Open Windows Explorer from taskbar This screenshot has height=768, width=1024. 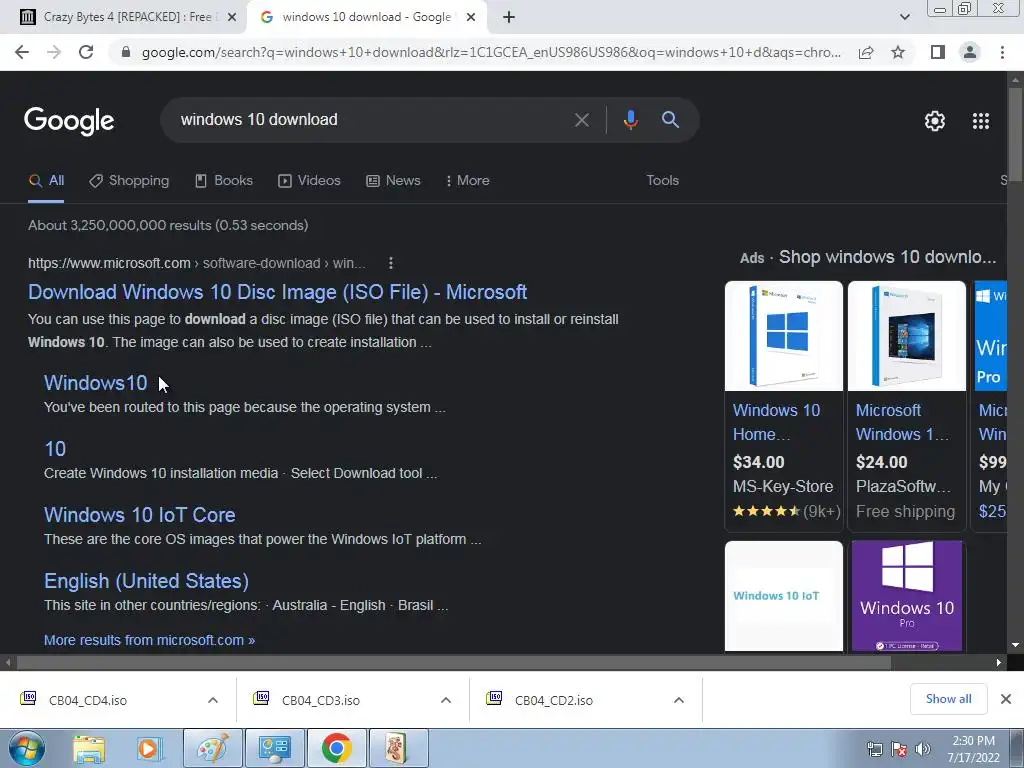click(x=89, y=749)
